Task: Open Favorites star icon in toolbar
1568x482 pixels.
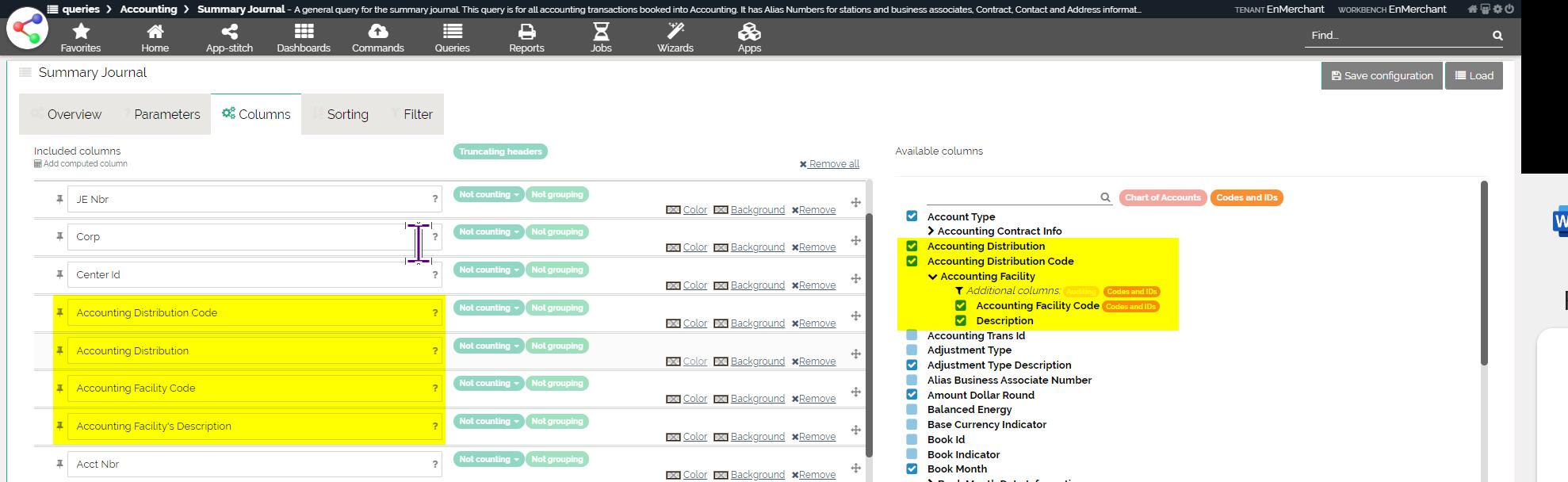Action: [81, 32]
